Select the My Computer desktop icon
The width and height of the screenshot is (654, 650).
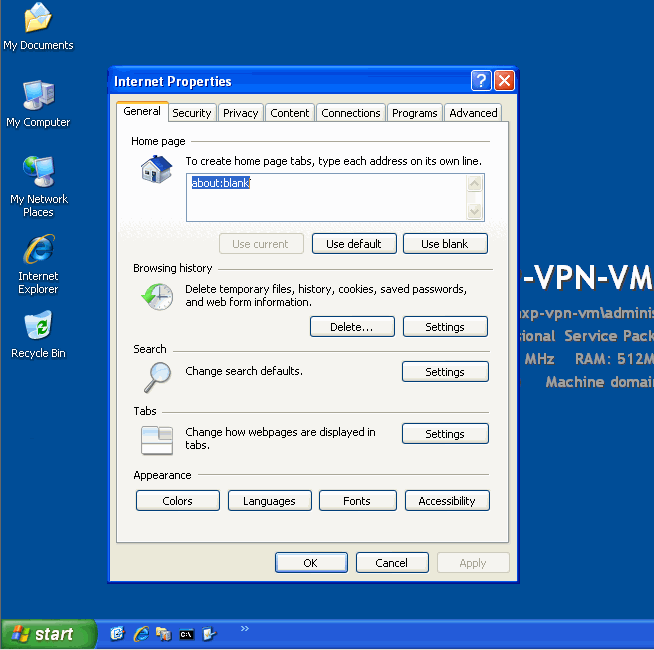click(38, 103)
